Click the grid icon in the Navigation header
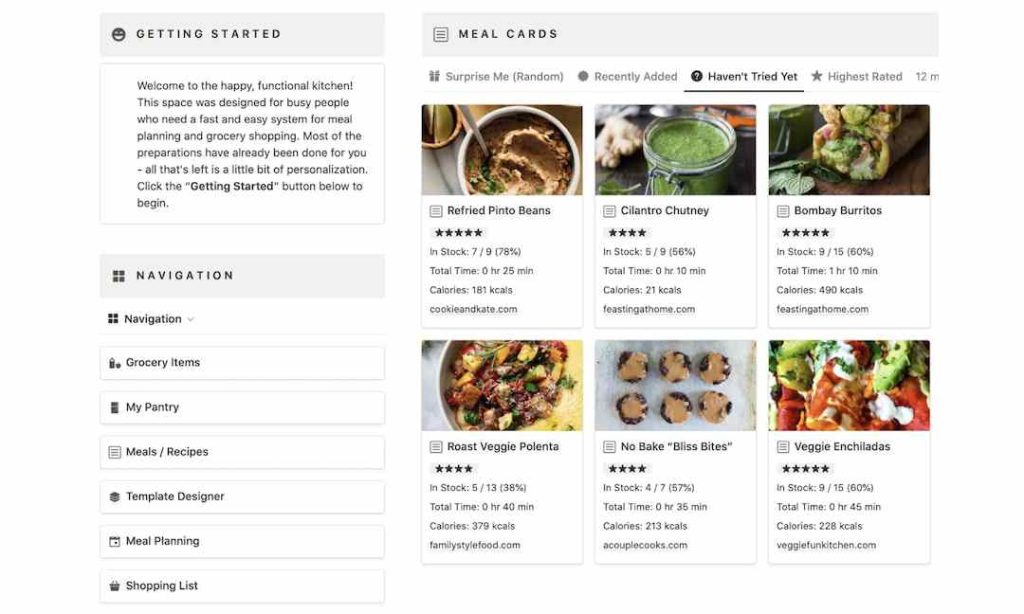Image resolution: width=1024 pixels, height=614 pixels. click(119, 275)
